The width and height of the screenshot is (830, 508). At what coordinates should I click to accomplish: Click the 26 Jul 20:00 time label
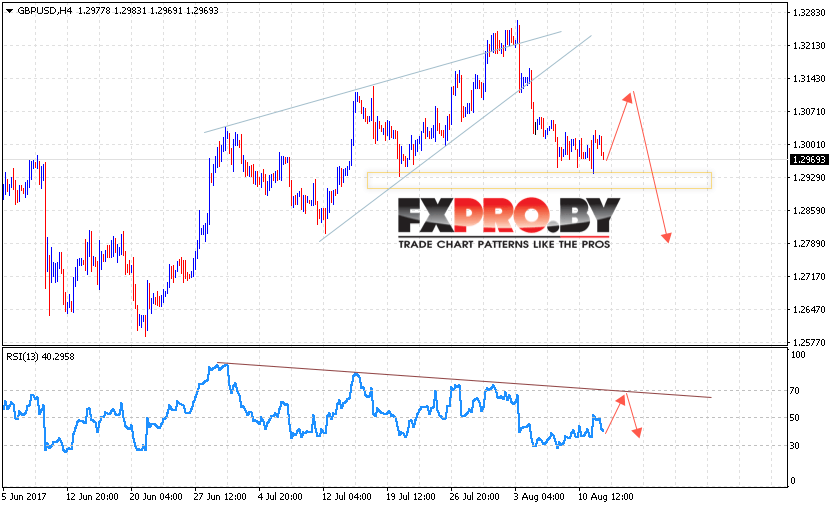(x=474, y=496)
